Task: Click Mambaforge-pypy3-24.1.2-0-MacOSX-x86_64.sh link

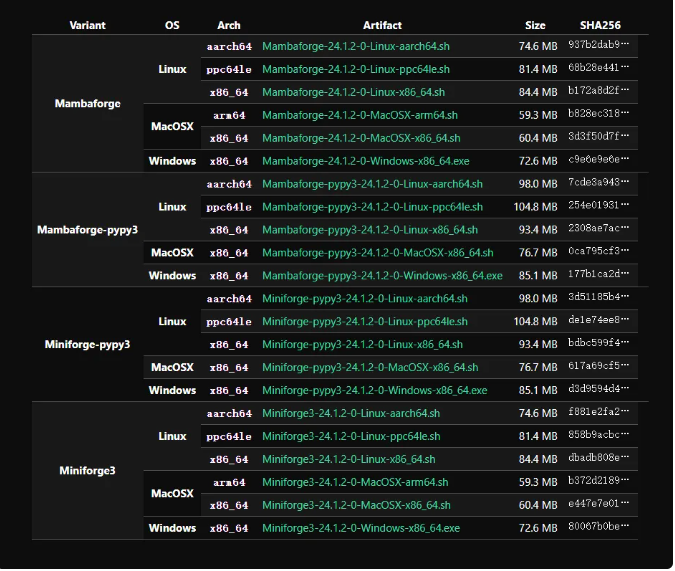Action: (377, 253)
